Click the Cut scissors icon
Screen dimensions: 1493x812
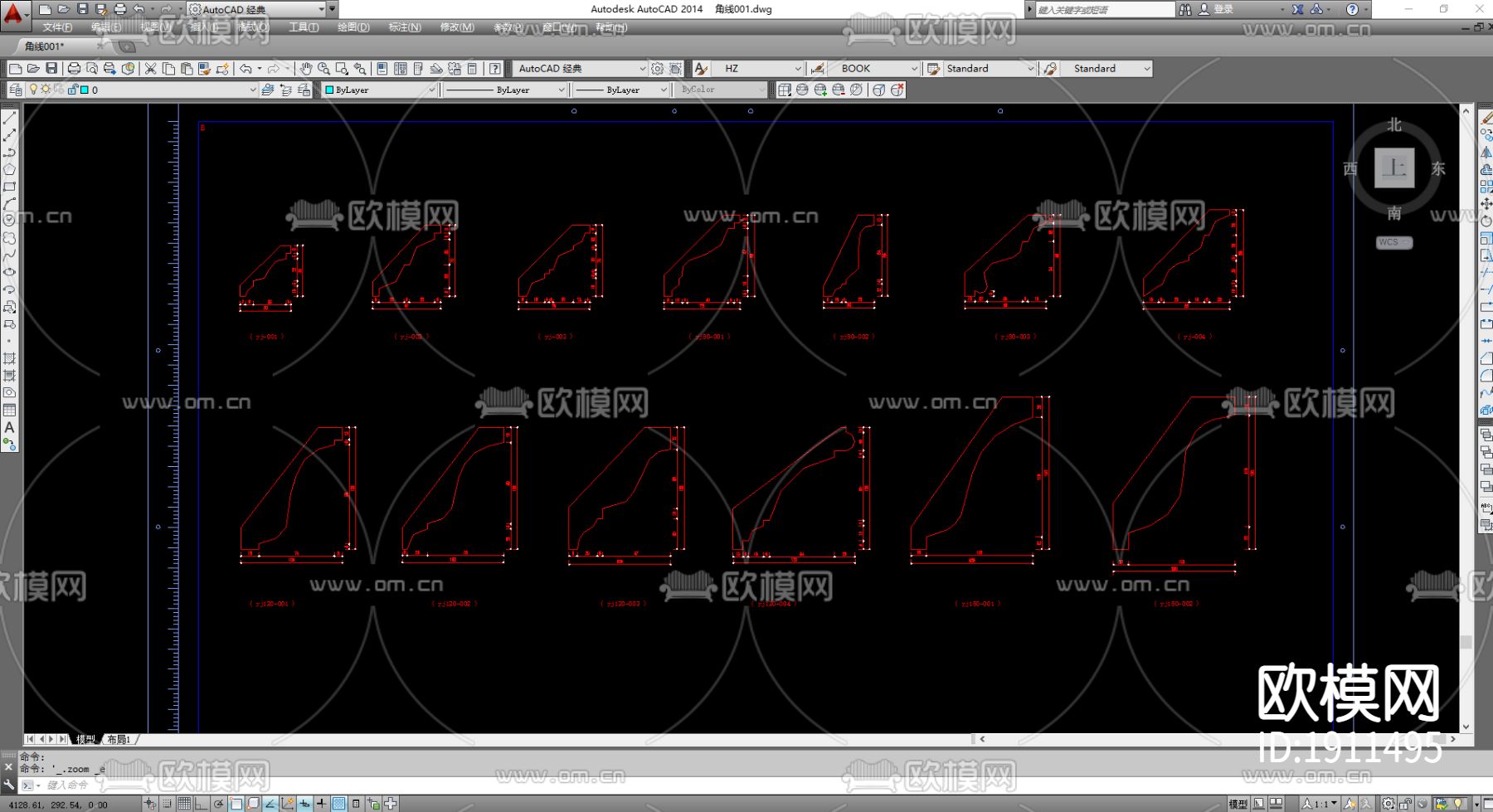[x=150, y=68]
